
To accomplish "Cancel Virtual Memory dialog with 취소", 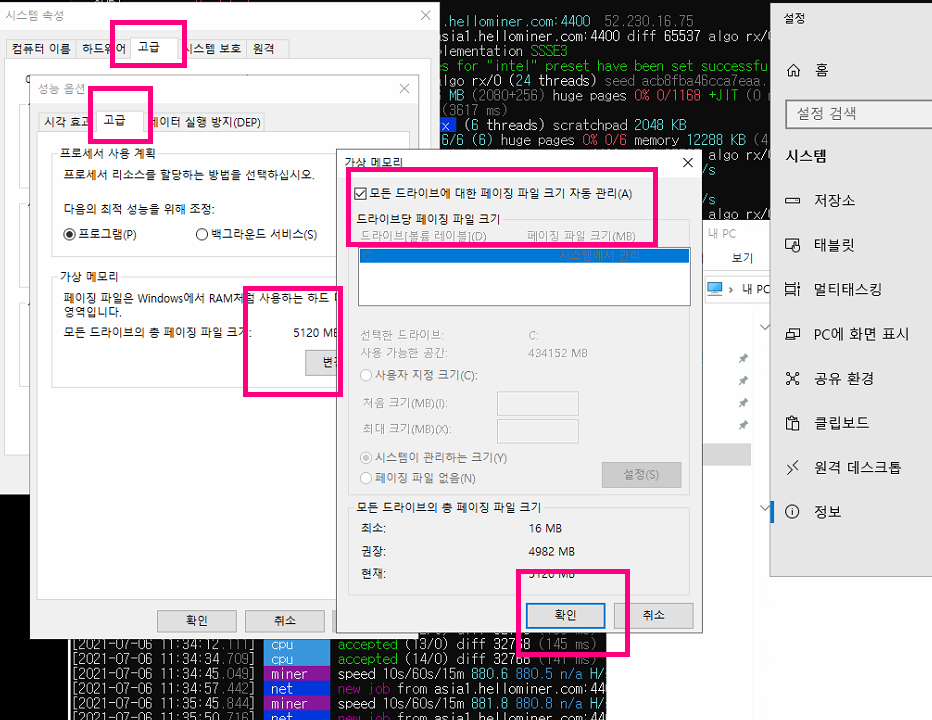I will pyautogui.click(x=653, y=615).
